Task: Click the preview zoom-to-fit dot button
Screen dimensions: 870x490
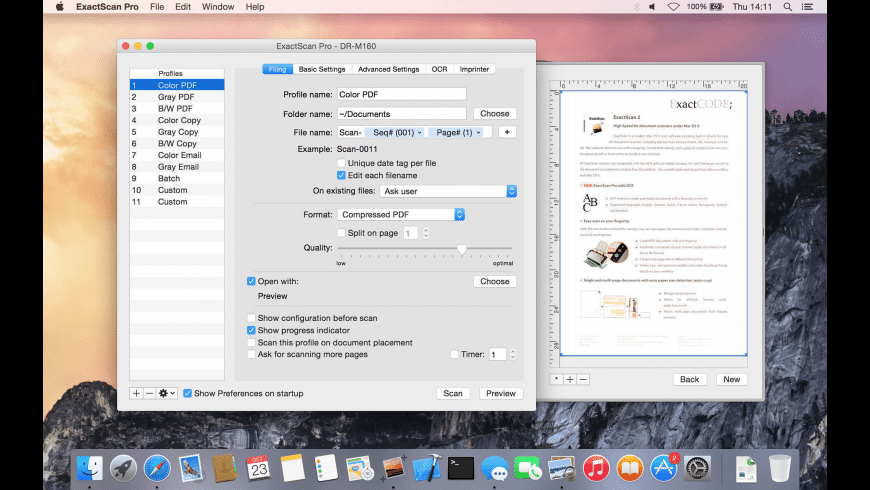Action: point(557,380)
